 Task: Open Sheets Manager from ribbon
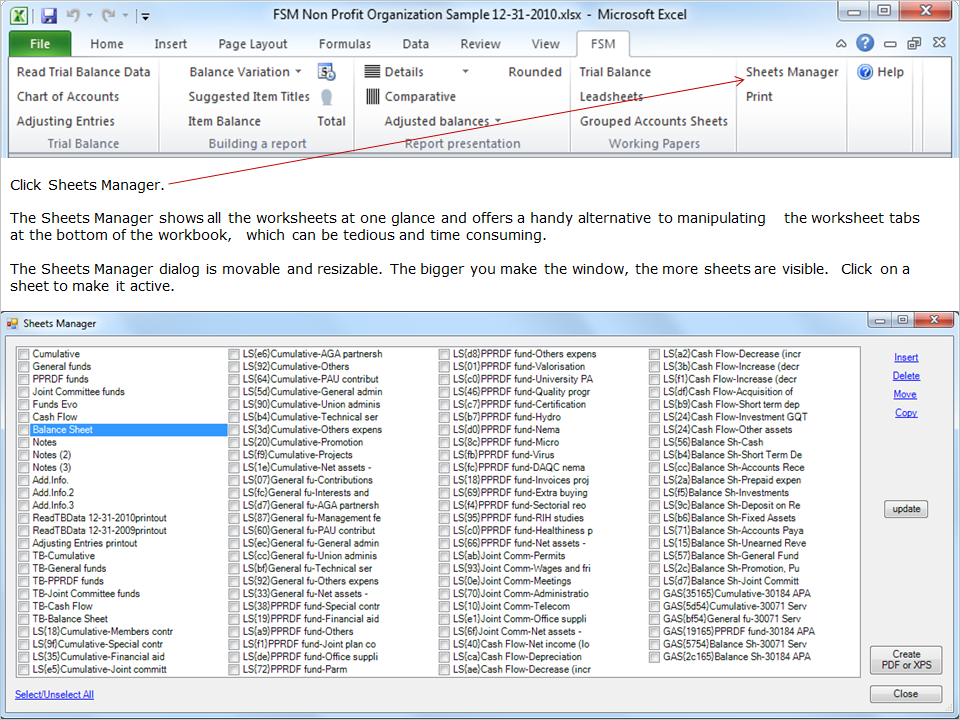[x=792, y=72]
